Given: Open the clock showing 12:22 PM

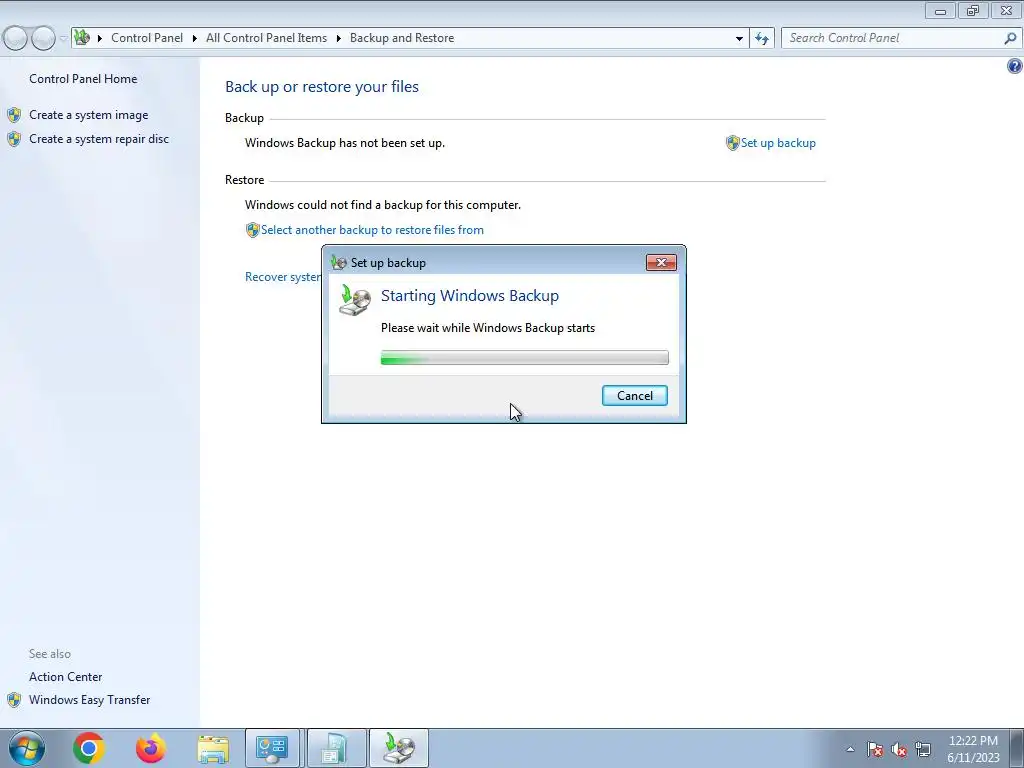Looking at the screenshot, I should [973, 749].
